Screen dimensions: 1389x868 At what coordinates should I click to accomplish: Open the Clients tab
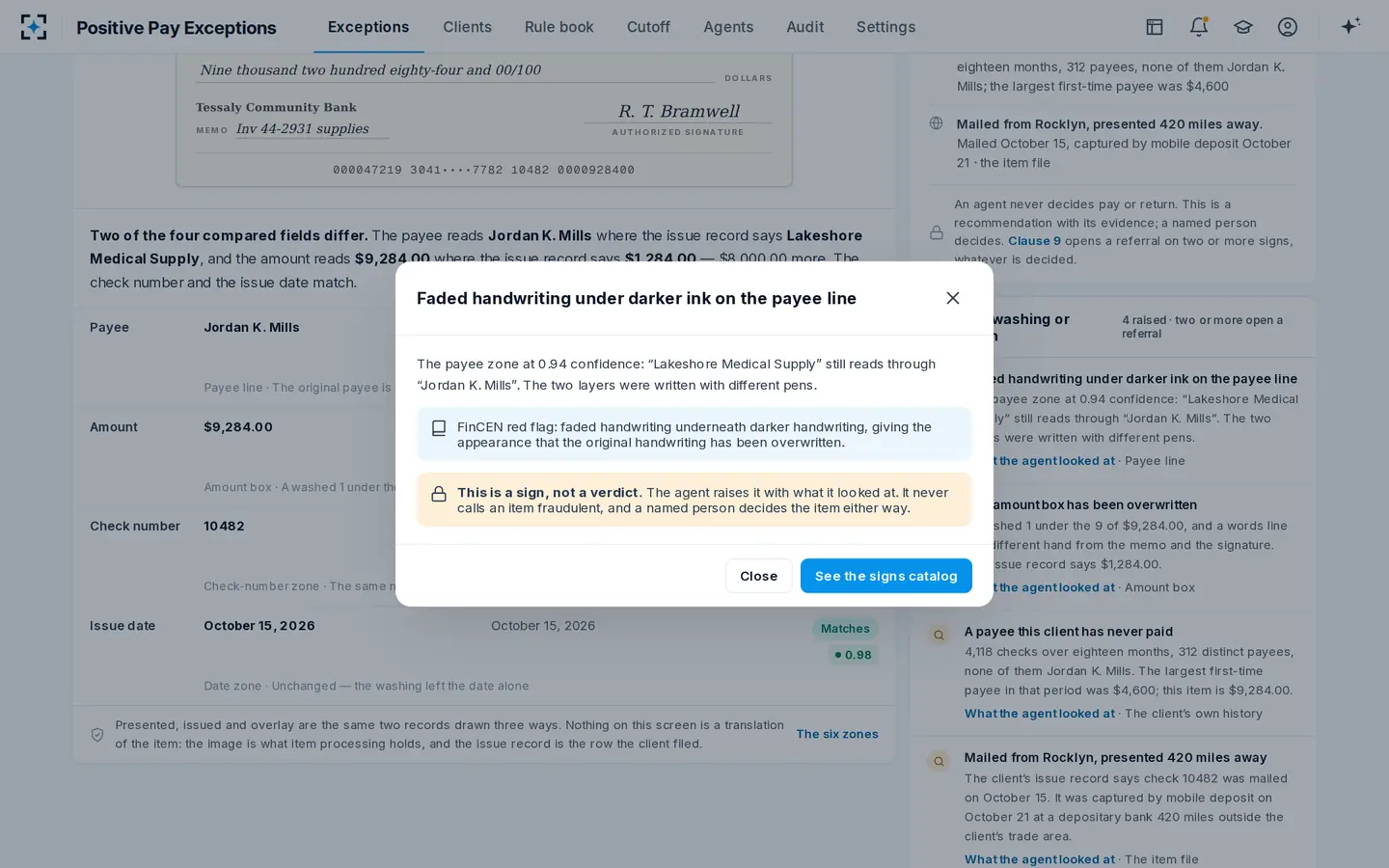click(x=467, y=27)
